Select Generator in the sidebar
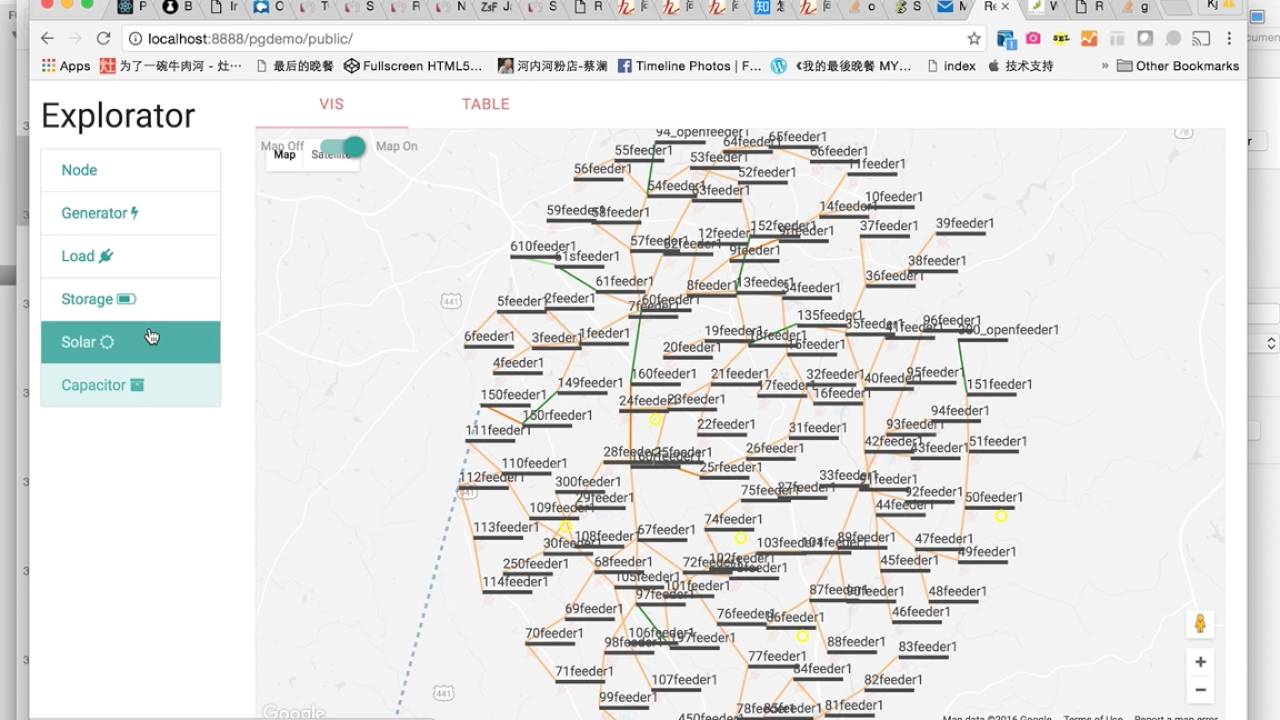1280x720 pixels. (130, 213)
